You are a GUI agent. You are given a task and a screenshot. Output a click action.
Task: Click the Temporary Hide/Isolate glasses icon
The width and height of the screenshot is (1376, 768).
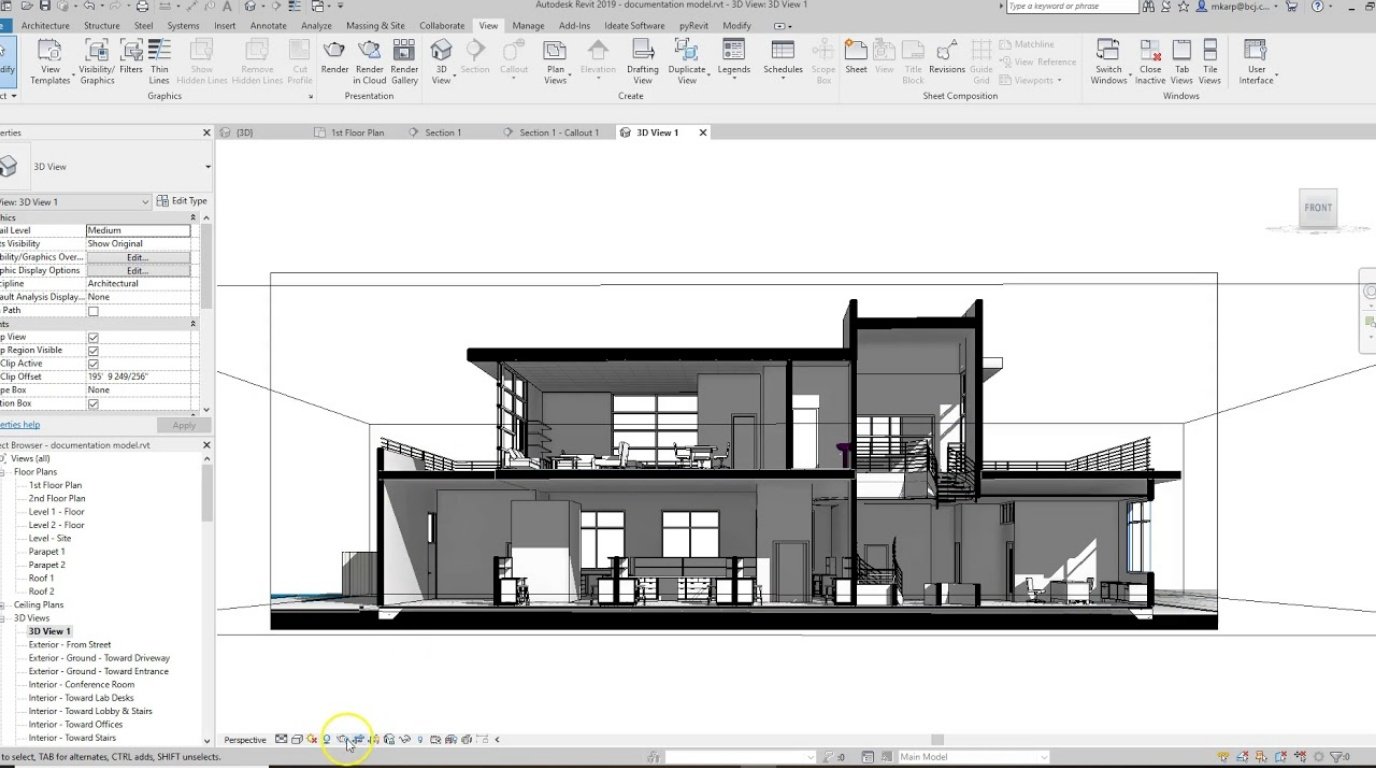tap(405, 740)
